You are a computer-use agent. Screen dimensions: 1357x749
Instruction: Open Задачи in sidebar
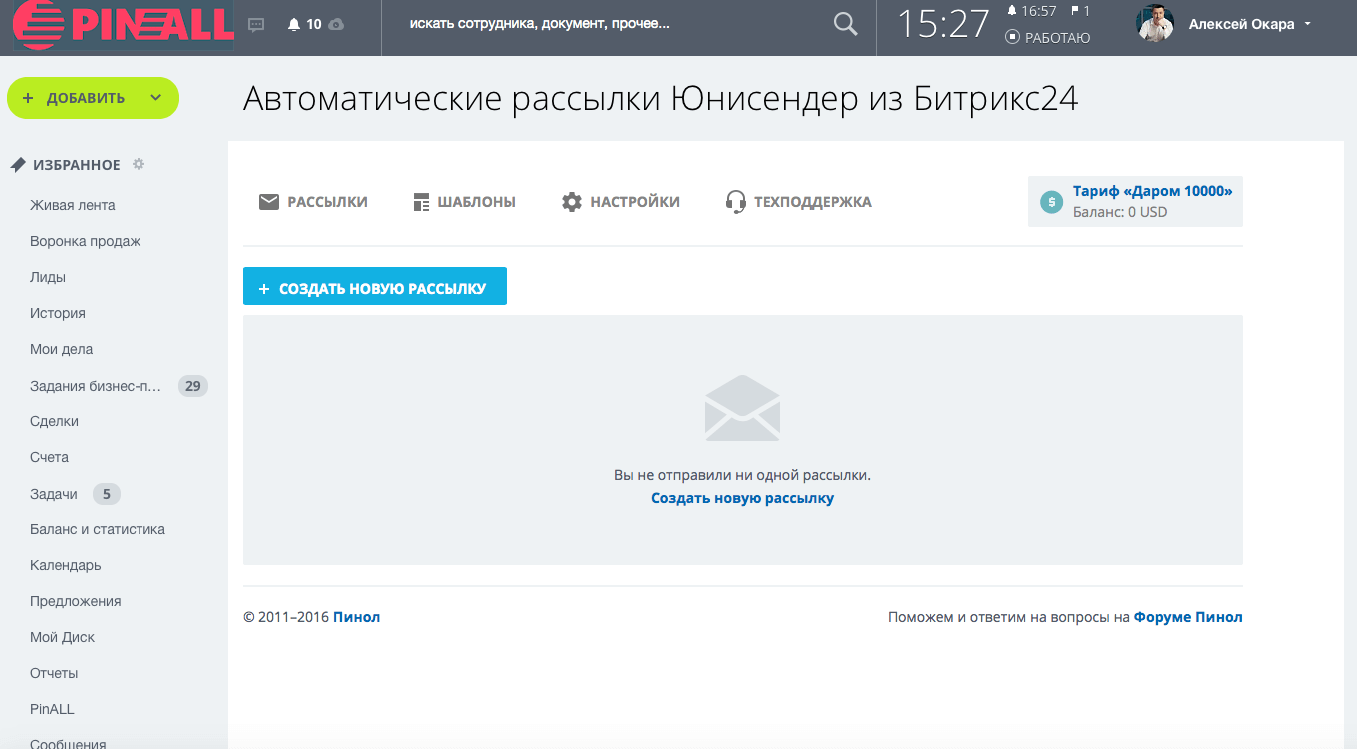point(54,493)
